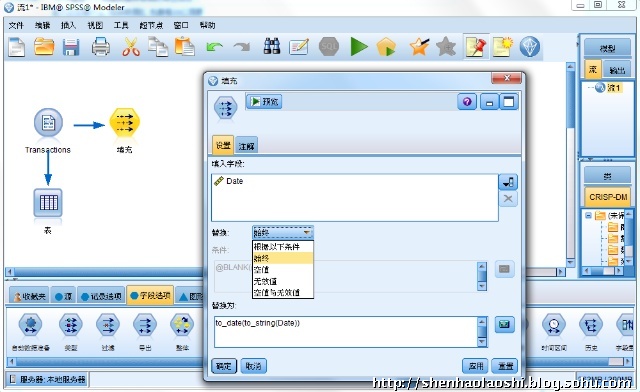Click the printer icon in toolbar
The image size is (640, 392).
click(x=100, y=47)
